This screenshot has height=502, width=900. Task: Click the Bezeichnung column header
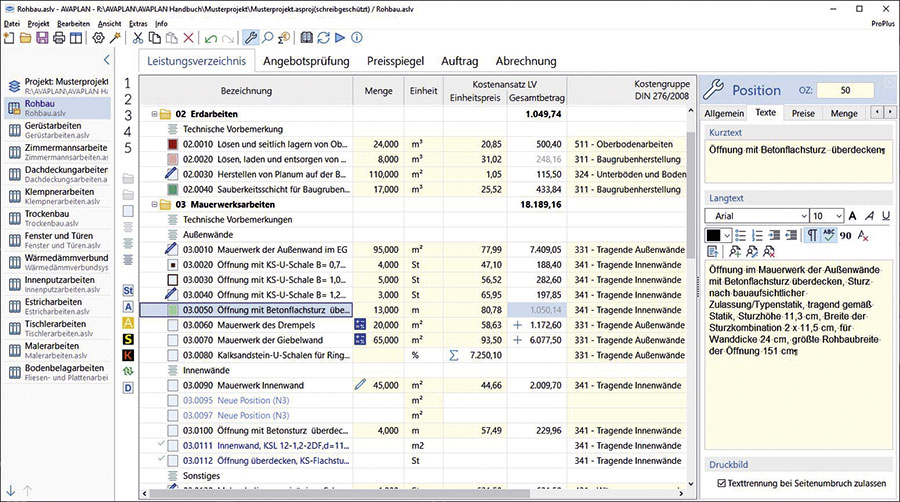246,91
